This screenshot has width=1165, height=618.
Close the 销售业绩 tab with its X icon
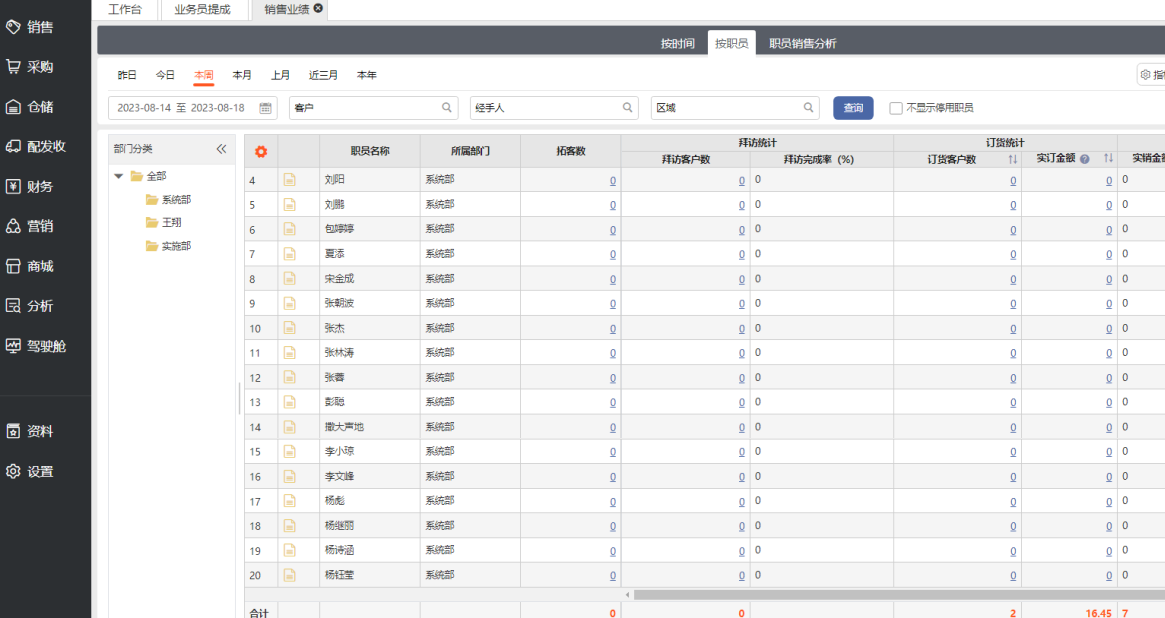(318, 8)
